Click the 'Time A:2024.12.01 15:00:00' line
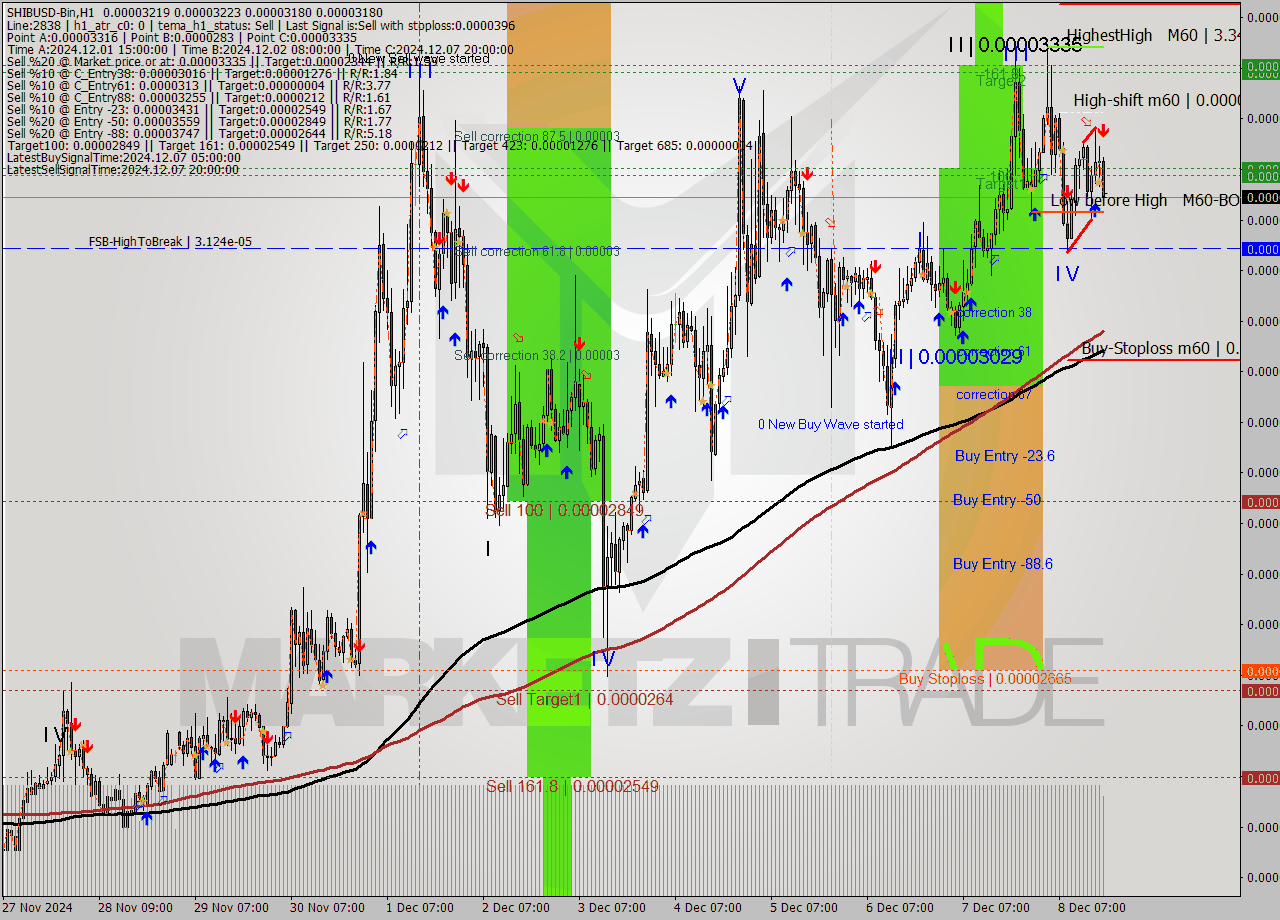 (x=260, y=49)
